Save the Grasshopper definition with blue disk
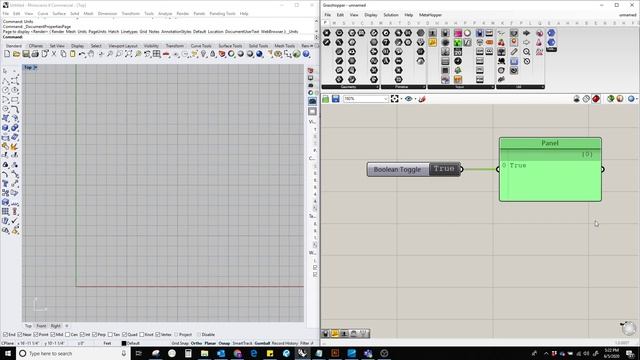The width and height of the screenshot is (640, 360). click(x=336, y=99)
